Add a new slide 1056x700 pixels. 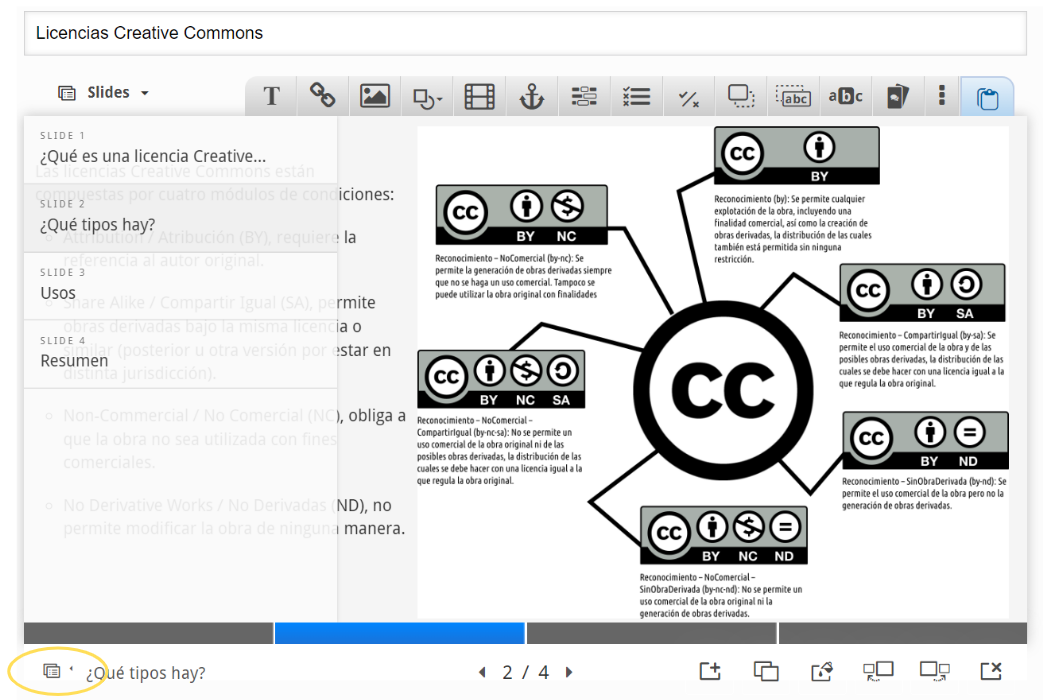[710, 671]
